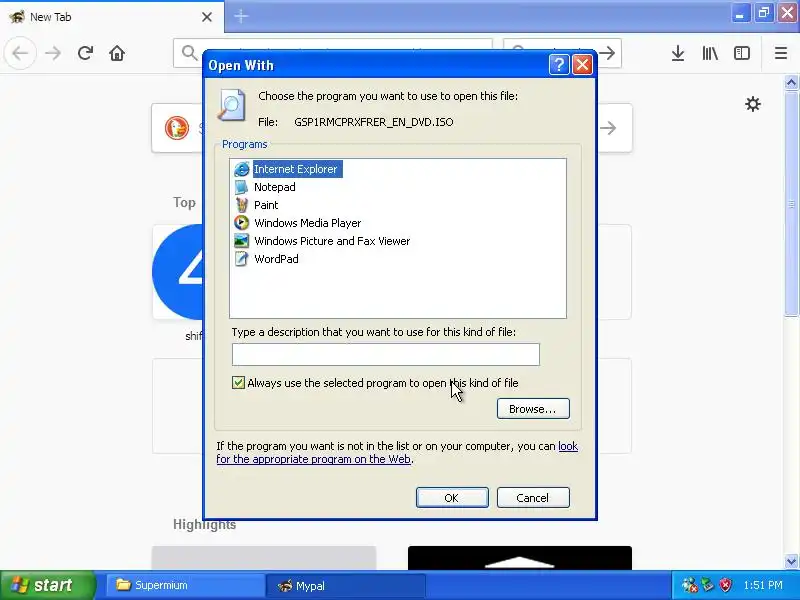Image resolution: width=800 pixels, height=600 pixels.
Task: Follow the look for appropriate program link
Action: pyautogui.click(x=397, y=453)
